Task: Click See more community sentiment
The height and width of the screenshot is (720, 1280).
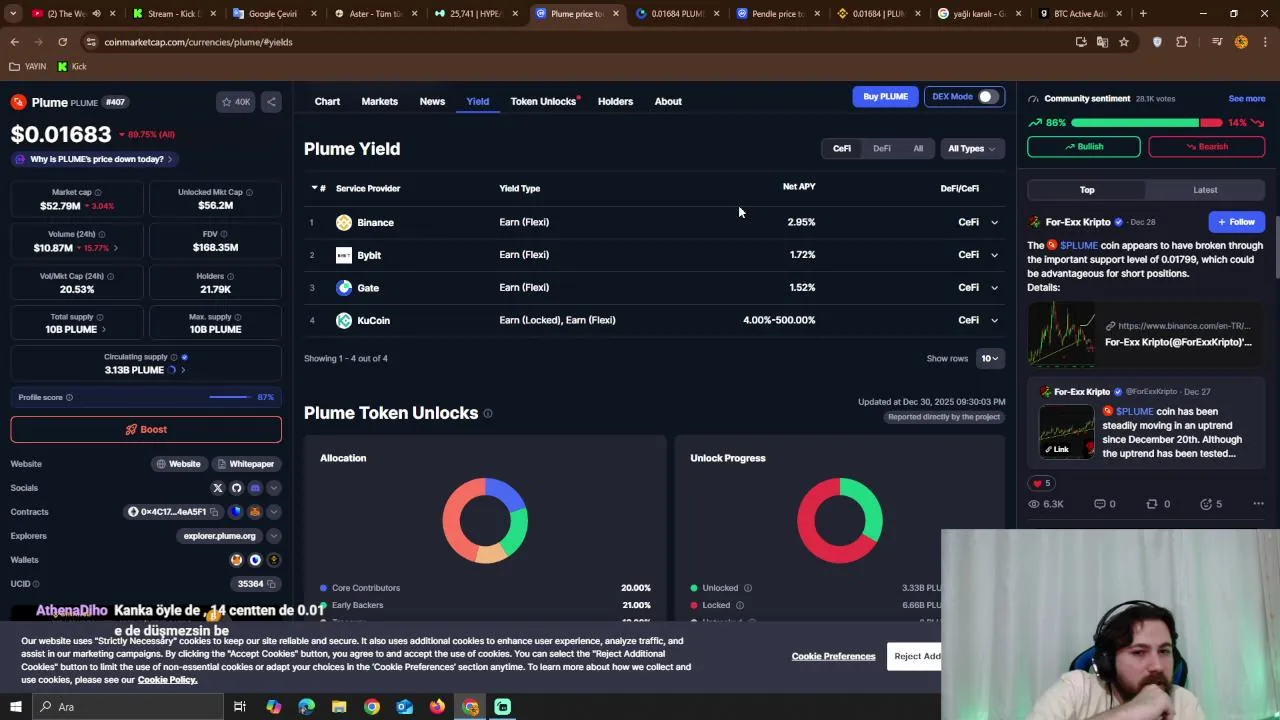Action: (1247, 99)
